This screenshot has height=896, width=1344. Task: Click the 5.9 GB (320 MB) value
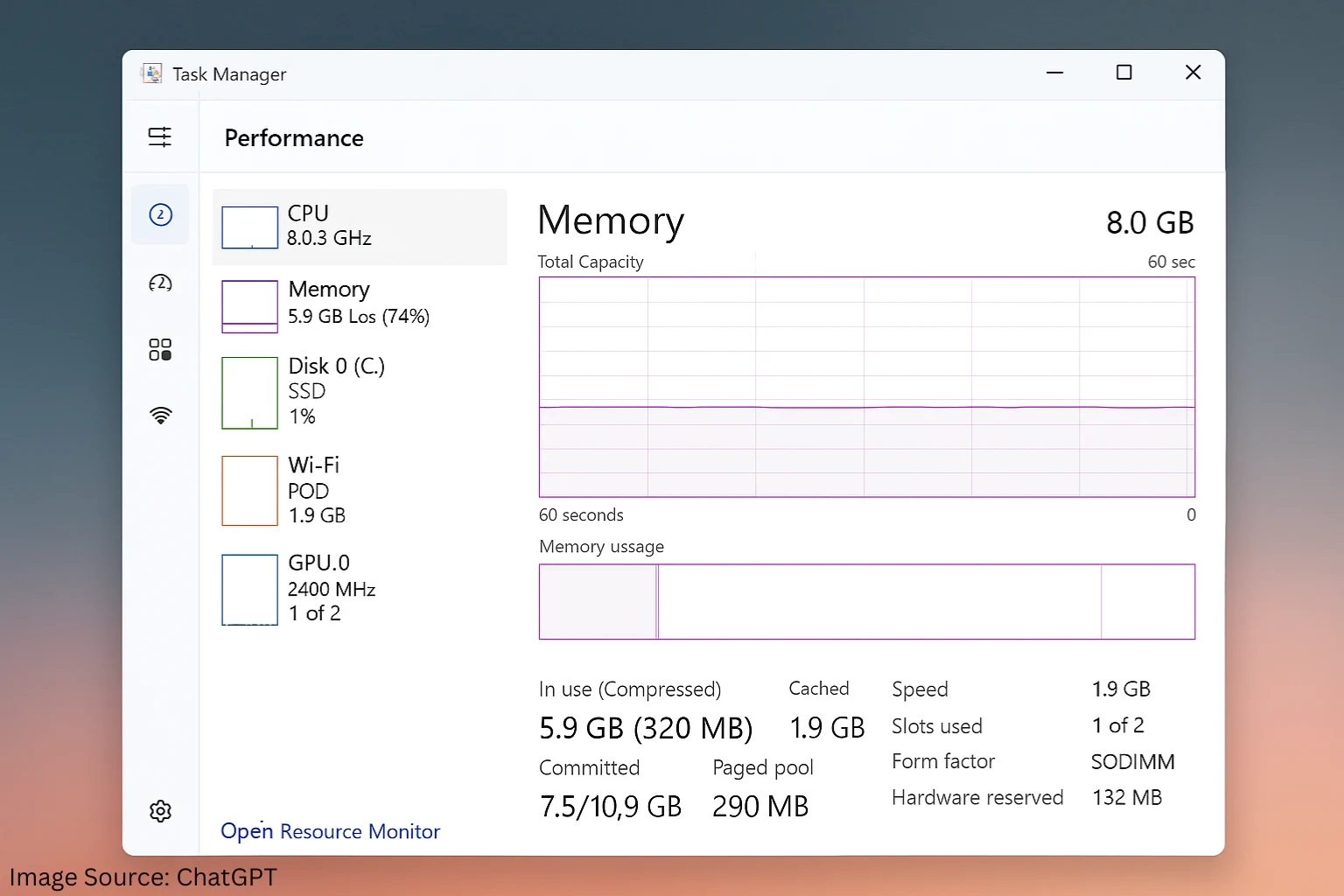[x=646, y=728]
